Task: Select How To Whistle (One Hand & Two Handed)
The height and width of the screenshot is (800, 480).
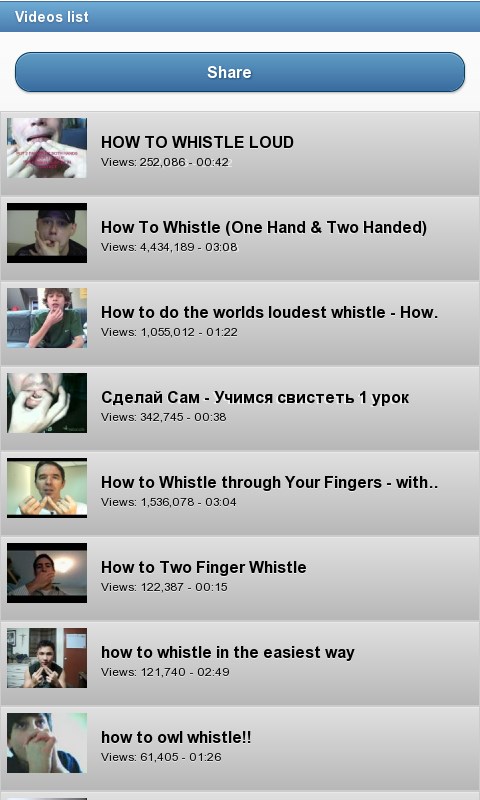Action: pyautogui.click(x=264, y=227)
